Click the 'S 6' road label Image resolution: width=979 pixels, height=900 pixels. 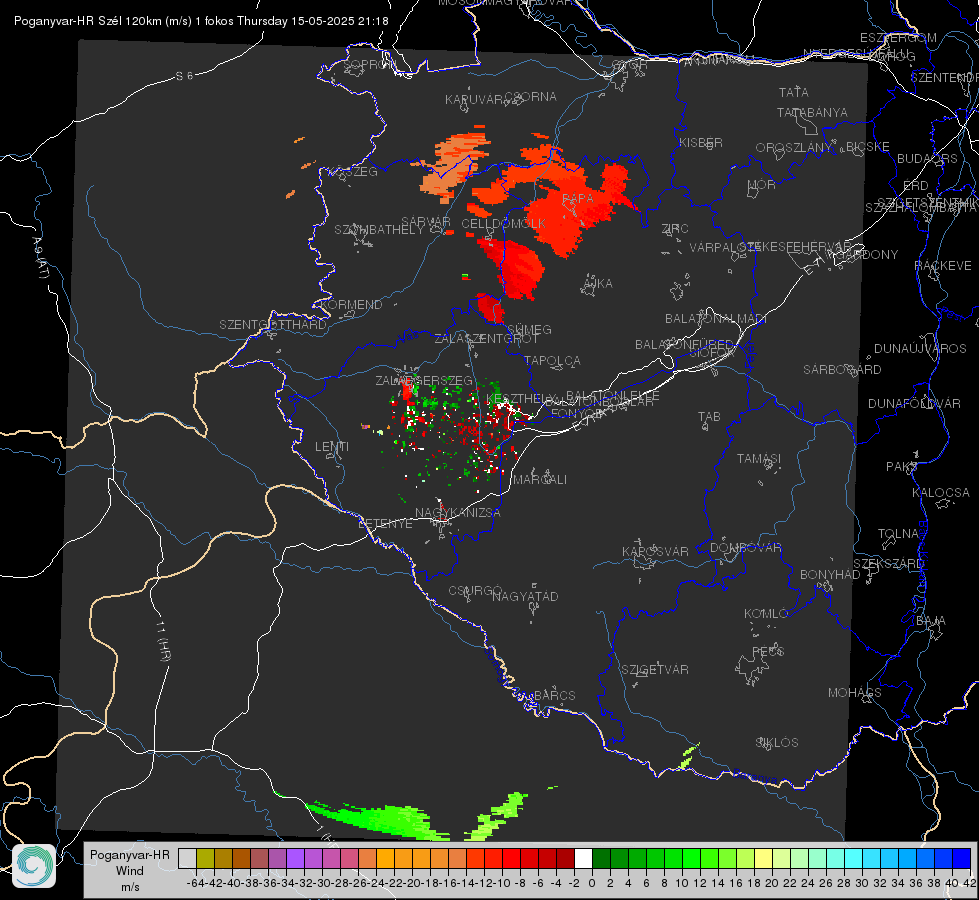click(184, 76)
